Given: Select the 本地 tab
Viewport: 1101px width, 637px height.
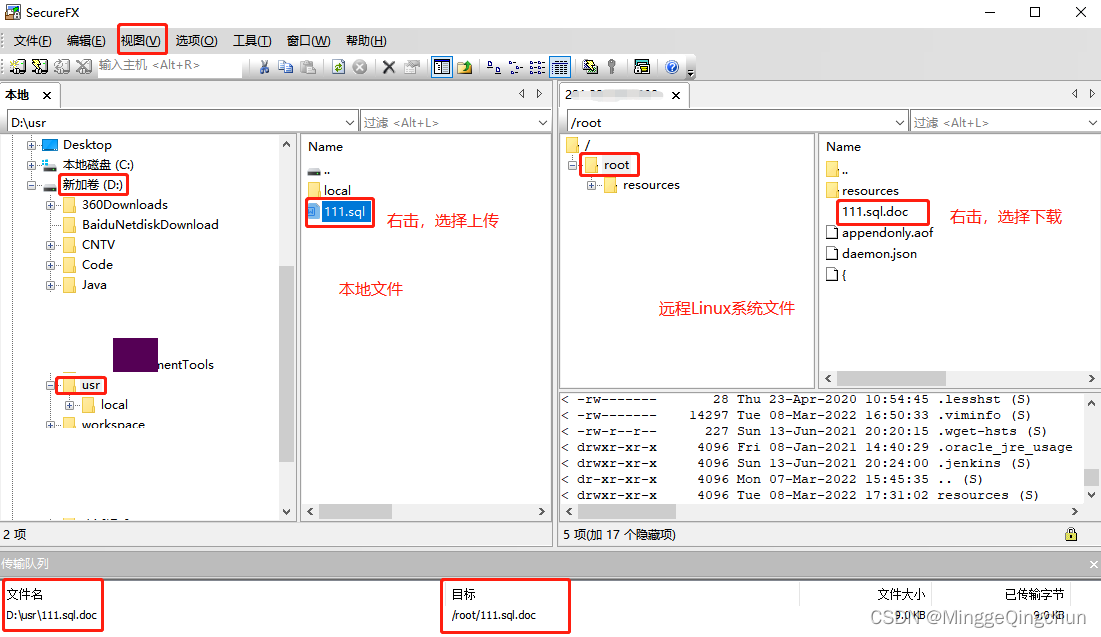Looking at the screenshot, I should 18,95.
